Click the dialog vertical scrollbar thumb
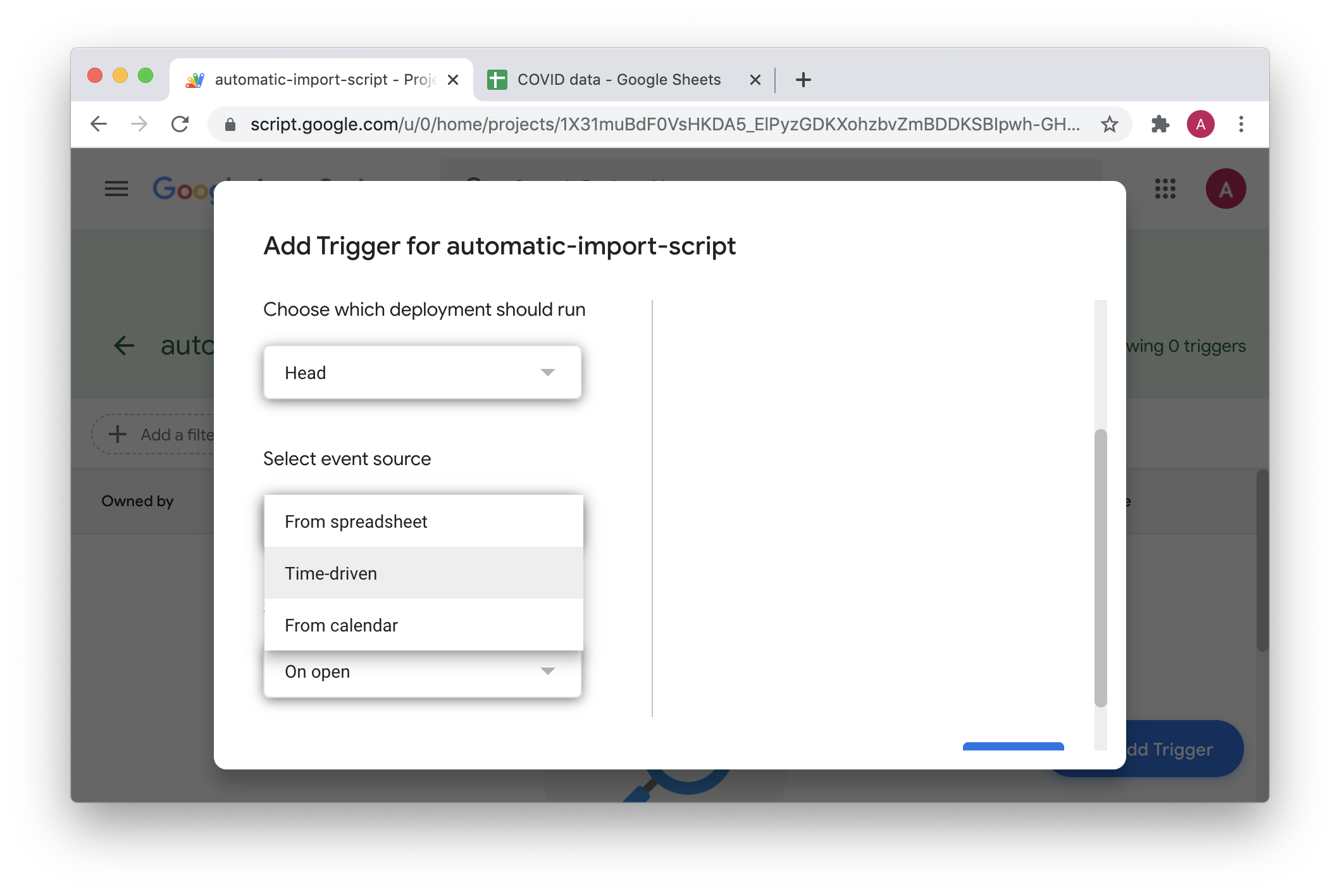Image resolution: width=1340 pixels, height=896 pixels. pyautogui.click(x=1101, y=568)
